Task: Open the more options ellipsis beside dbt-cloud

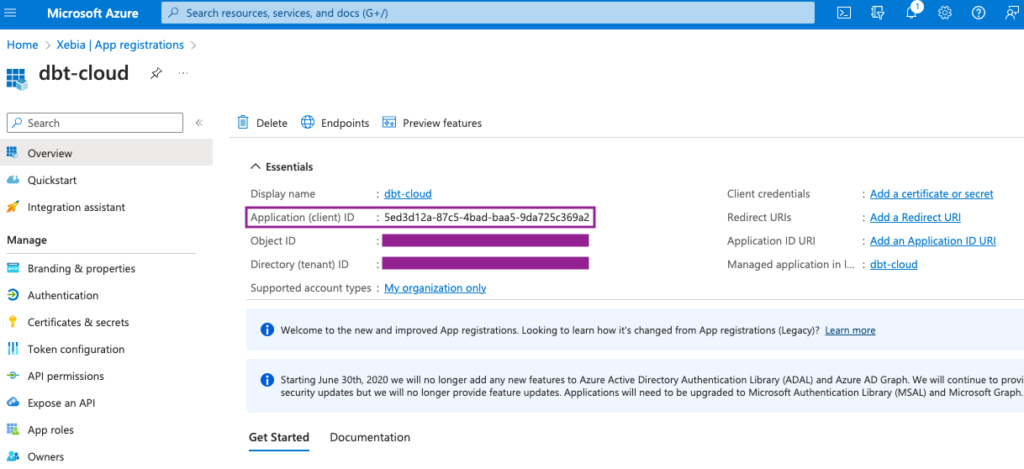Action: tap(183, 73)
